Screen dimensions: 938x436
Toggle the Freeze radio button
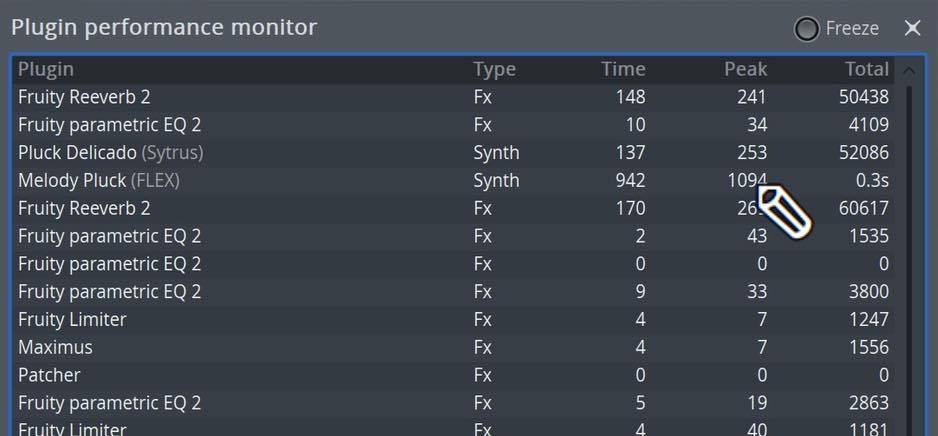click(x=806, y=29)
